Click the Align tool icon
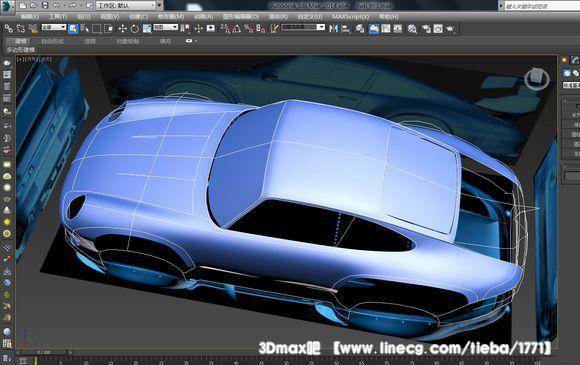Screen dimensions: 580x365 tap(345, 28)
